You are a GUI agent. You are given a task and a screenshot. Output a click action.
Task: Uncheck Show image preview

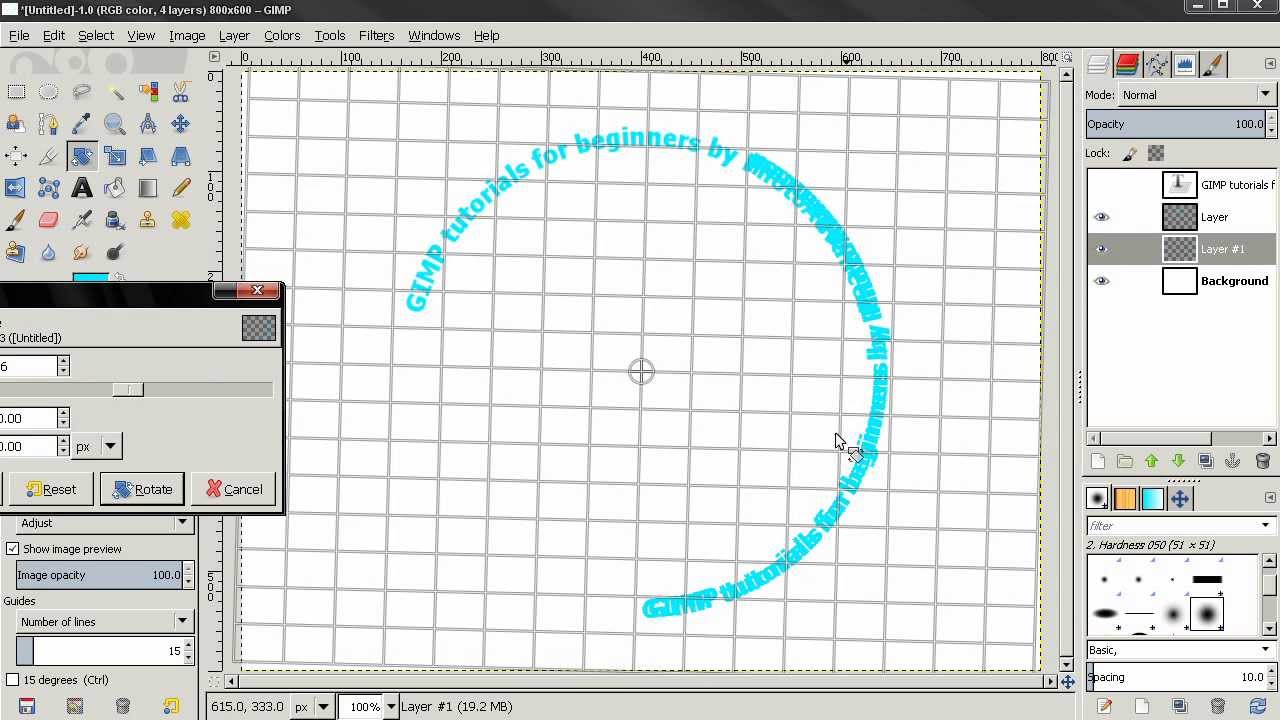pyautogui.click(x=13, y=549)
